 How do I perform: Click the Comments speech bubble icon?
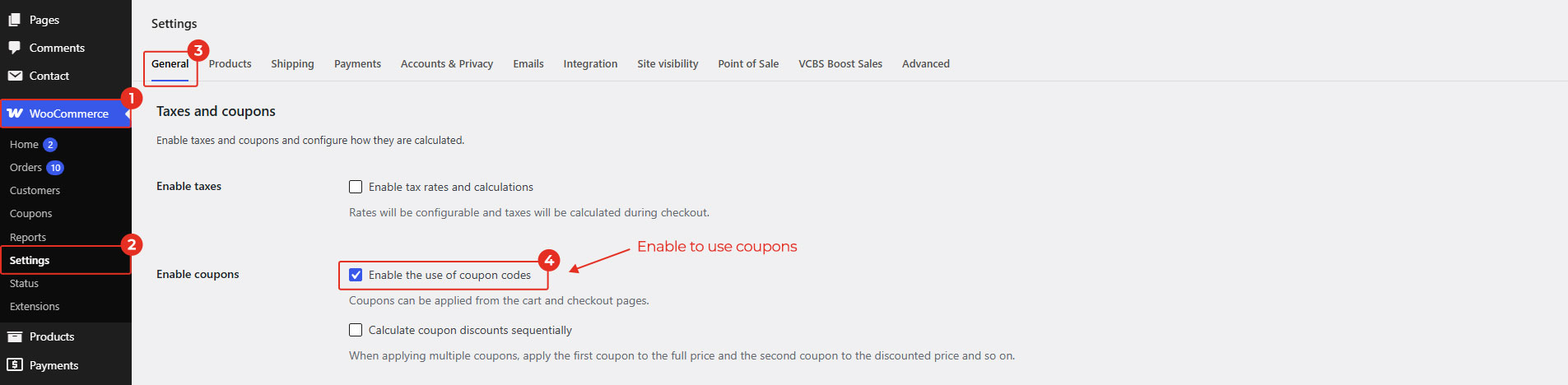pos(14,48)
